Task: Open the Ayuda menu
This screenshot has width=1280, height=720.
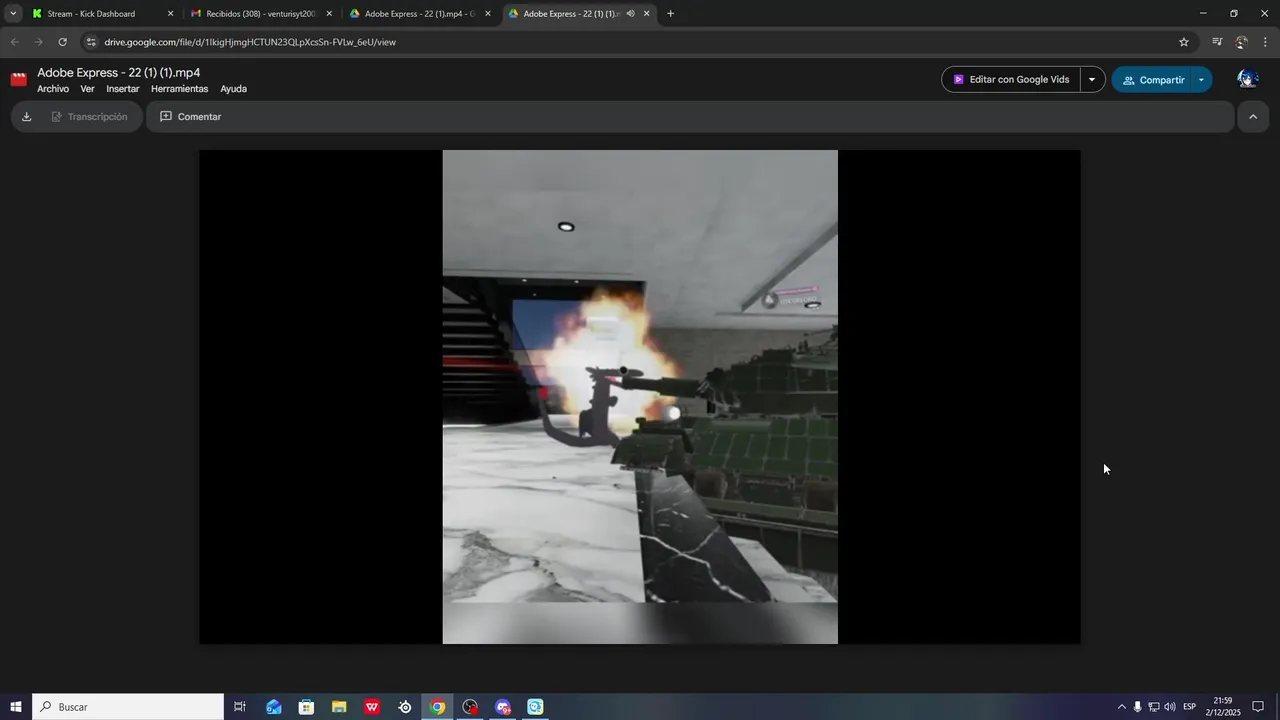Action: (233, 89)
